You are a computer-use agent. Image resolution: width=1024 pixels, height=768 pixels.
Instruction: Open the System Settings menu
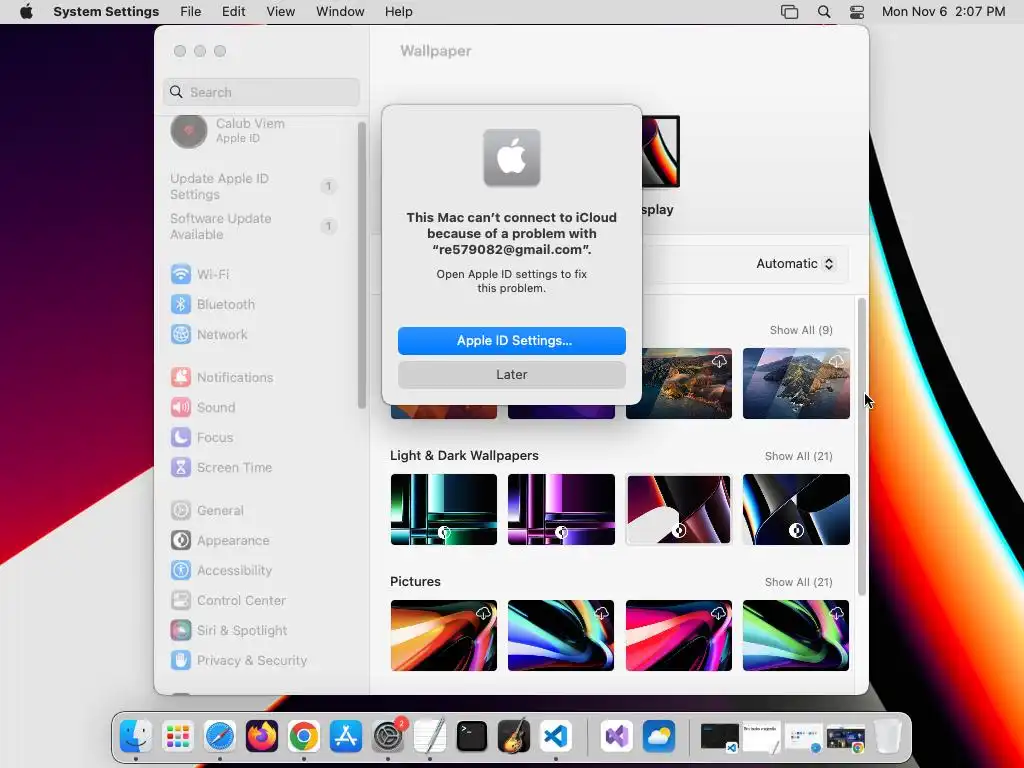click(106, 12)
